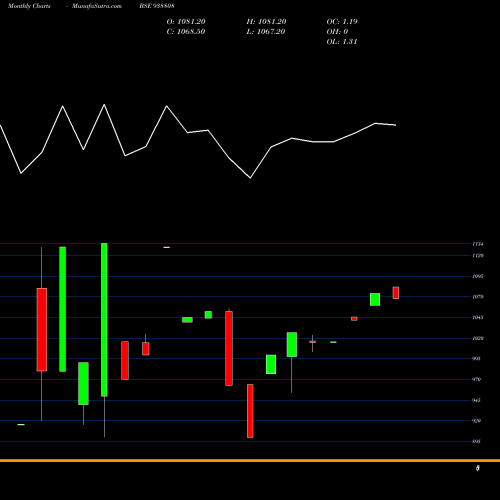
Task: Click the 'OC: 1.19' value
Action: click(342, 22)
